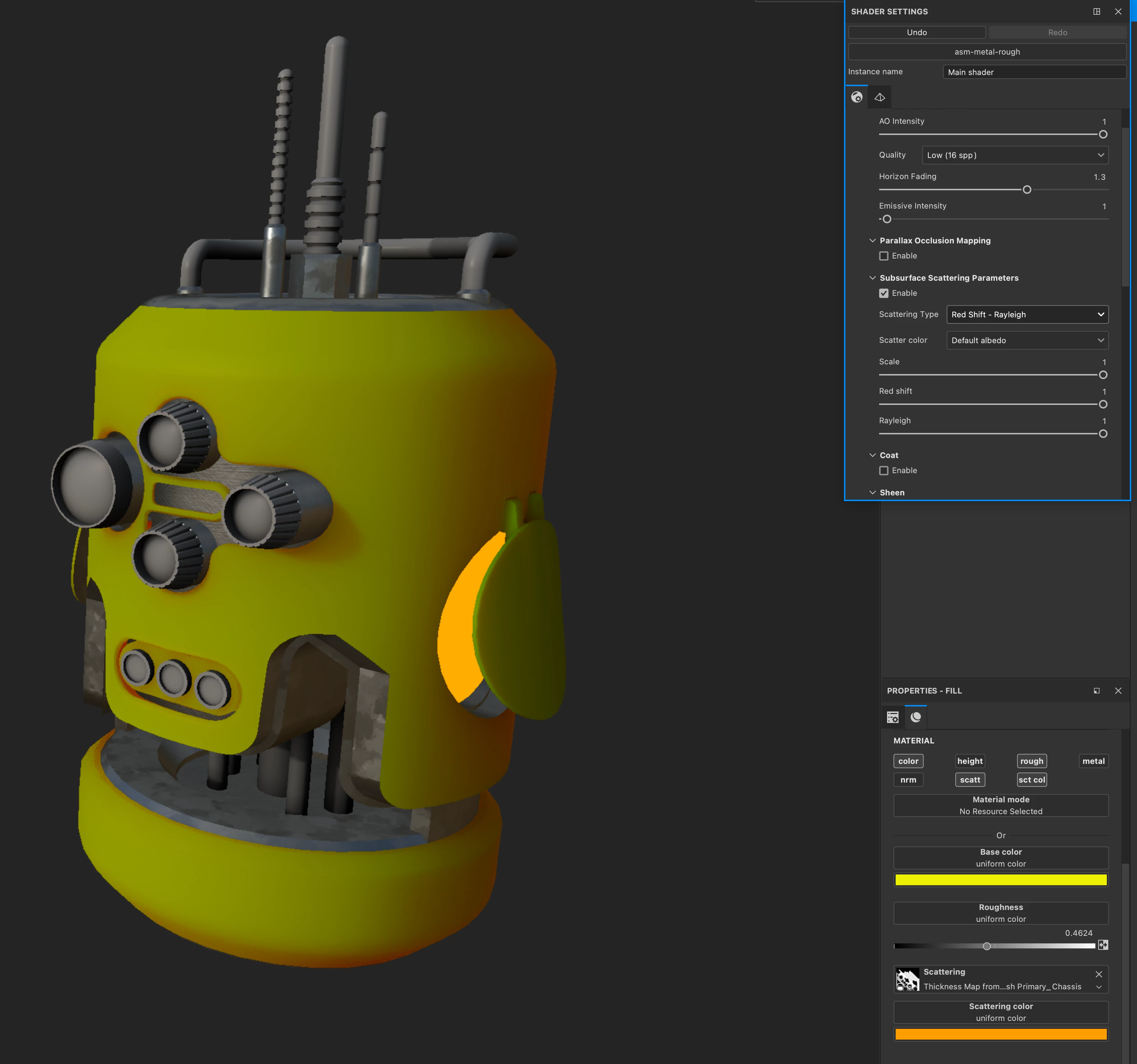Undock the Properties - Fill panel
1137x1064 pixels.
click(x=1096, y=691)
